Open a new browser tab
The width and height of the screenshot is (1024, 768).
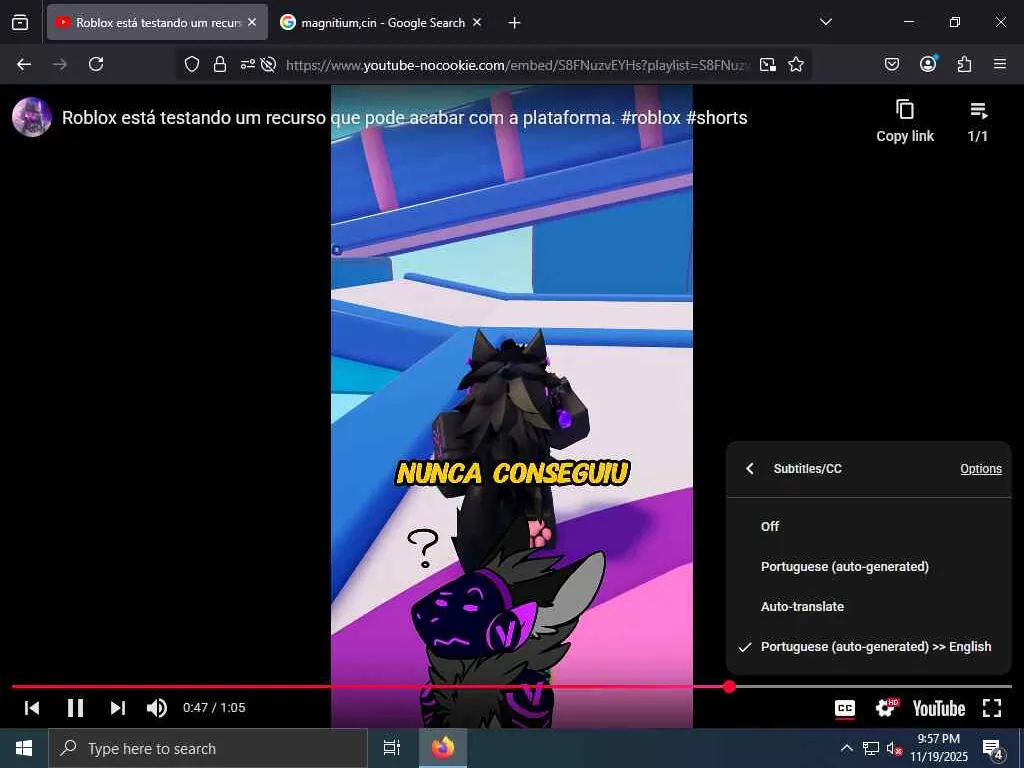click(x=515, y=22)
